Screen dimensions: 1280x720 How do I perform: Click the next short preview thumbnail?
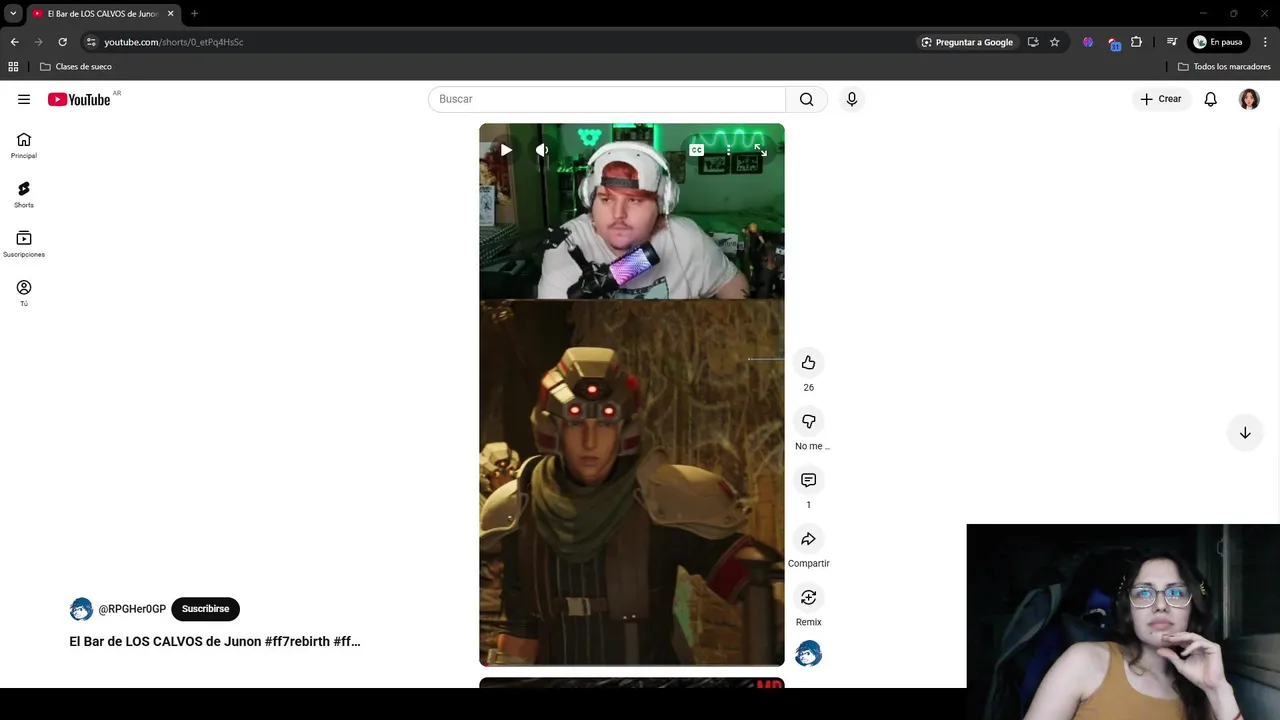tap(632, 683)
